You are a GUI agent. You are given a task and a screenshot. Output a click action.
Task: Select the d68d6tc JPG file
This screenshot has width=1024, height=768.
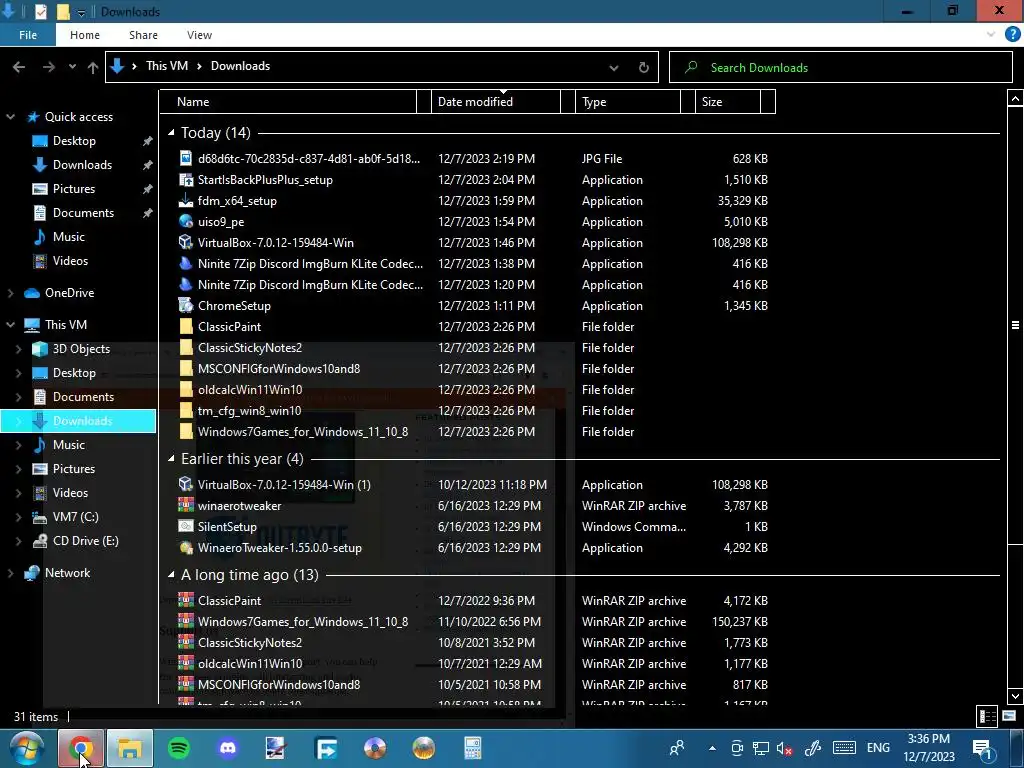(x=309, y=159)
